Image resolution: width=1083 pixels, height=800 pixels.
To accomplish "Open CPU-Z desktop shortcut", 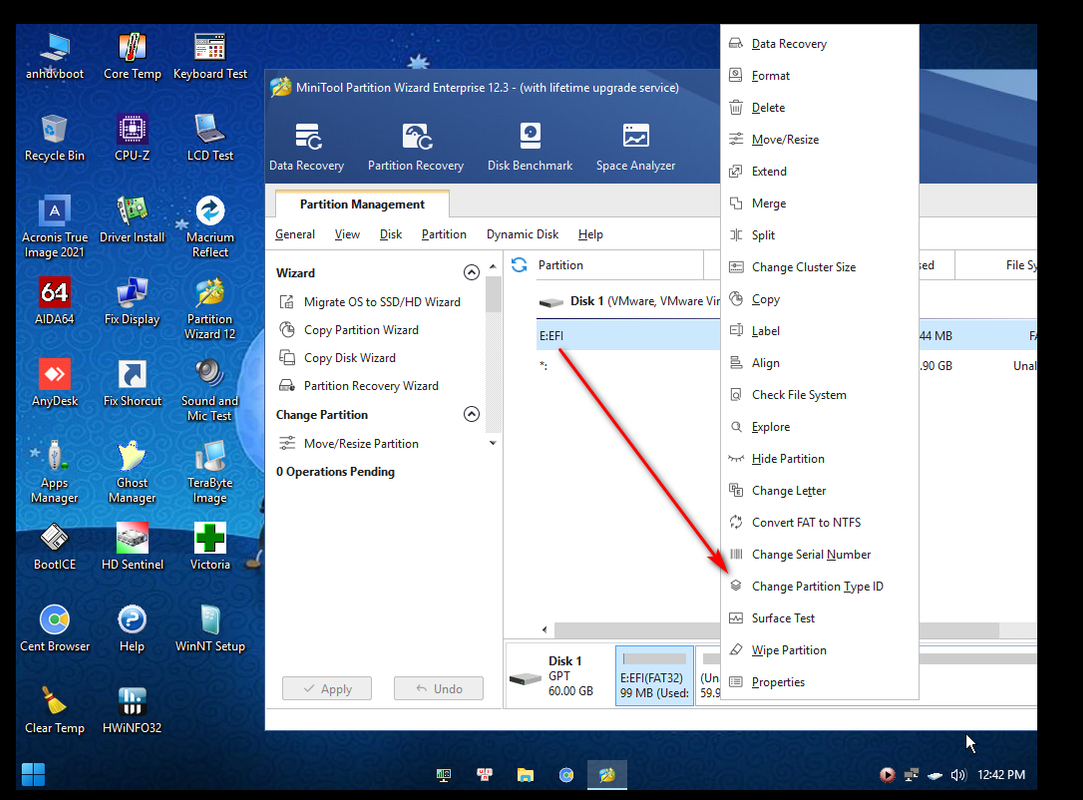I will tap(132, 138).
